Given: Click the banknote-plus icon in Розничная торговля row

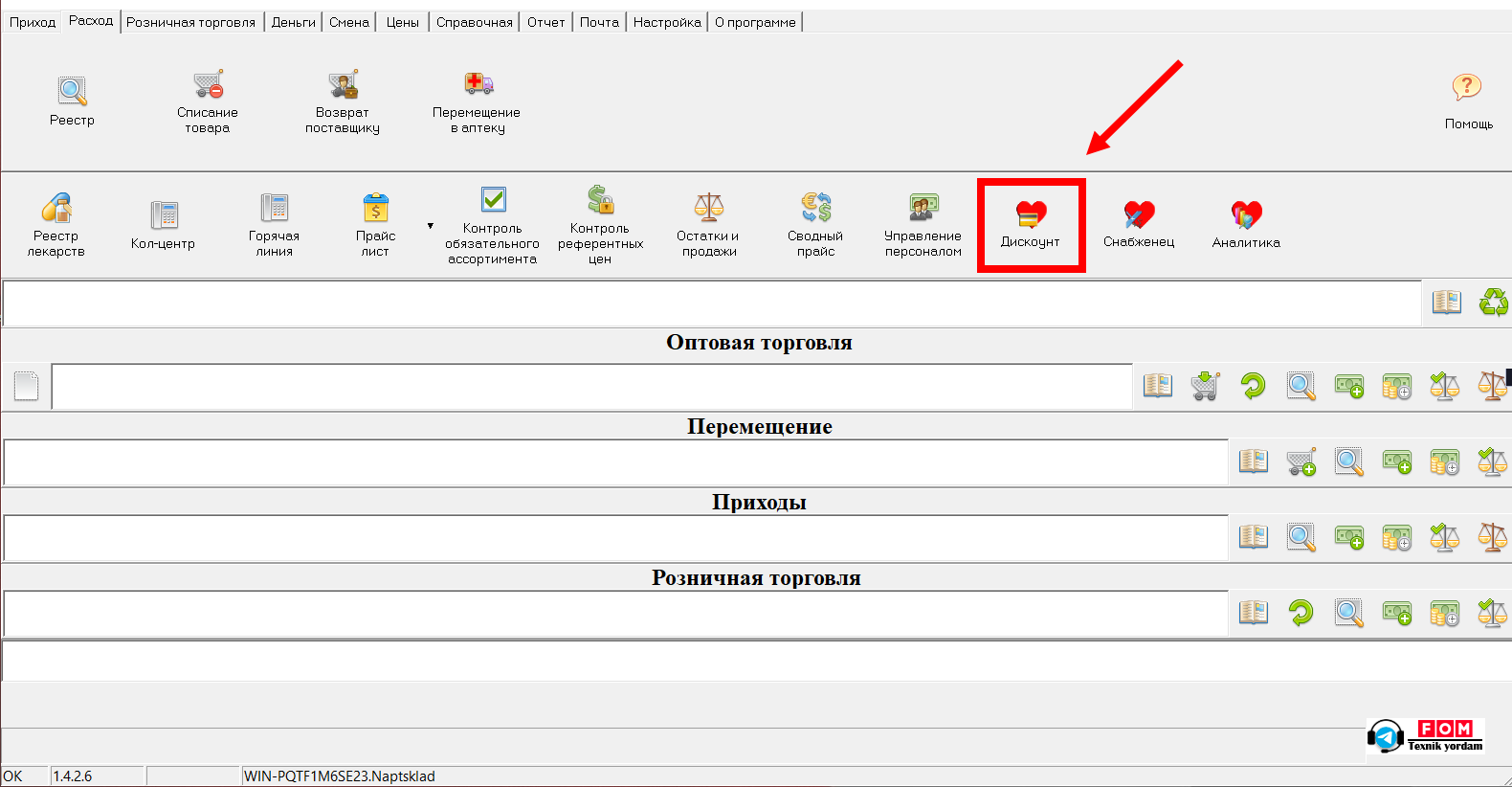Looking at the screenshot, I should pos(1397,613).
